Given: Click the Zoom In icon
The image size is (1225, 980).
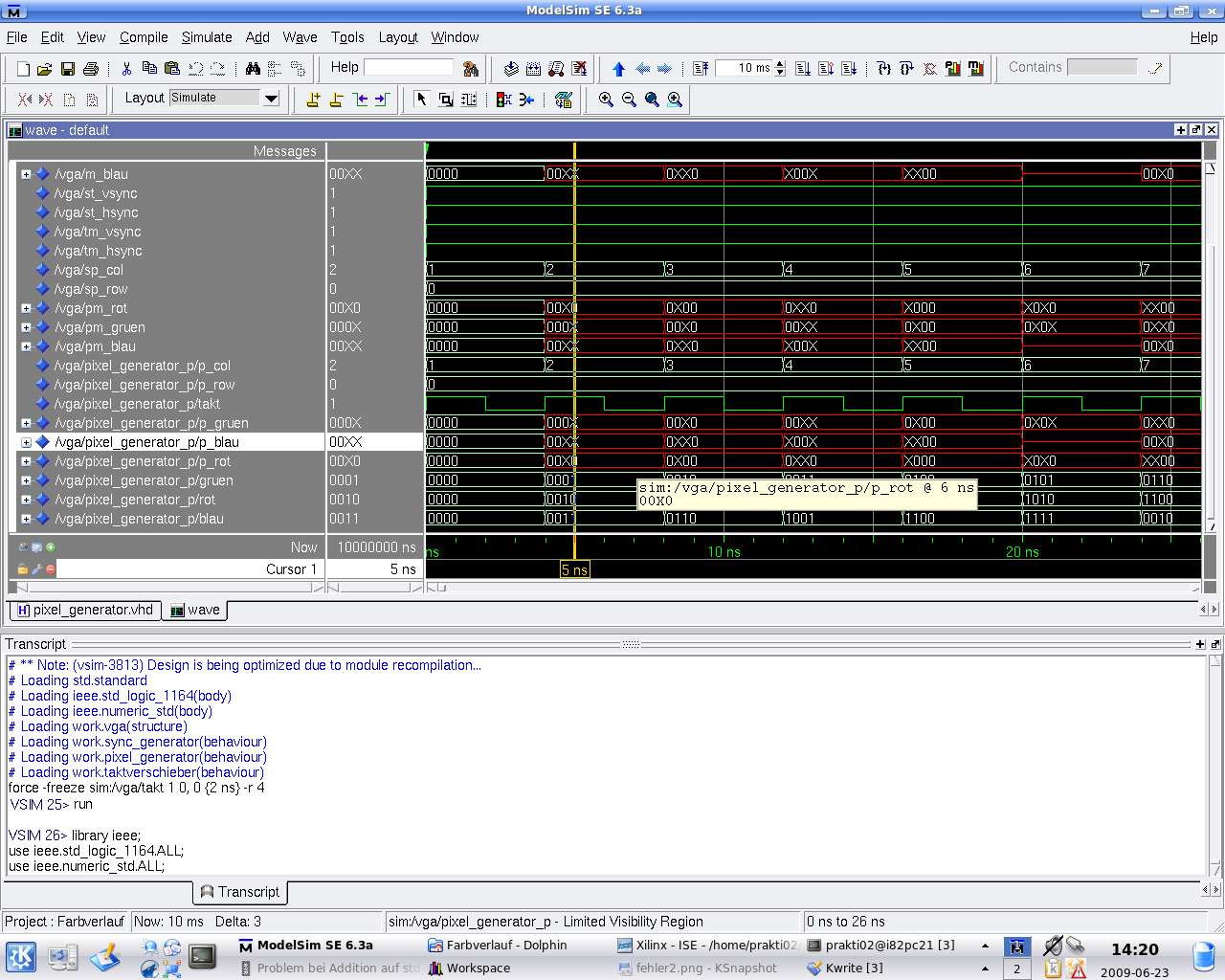Looking at the screenshot, I should pos(606,100).
